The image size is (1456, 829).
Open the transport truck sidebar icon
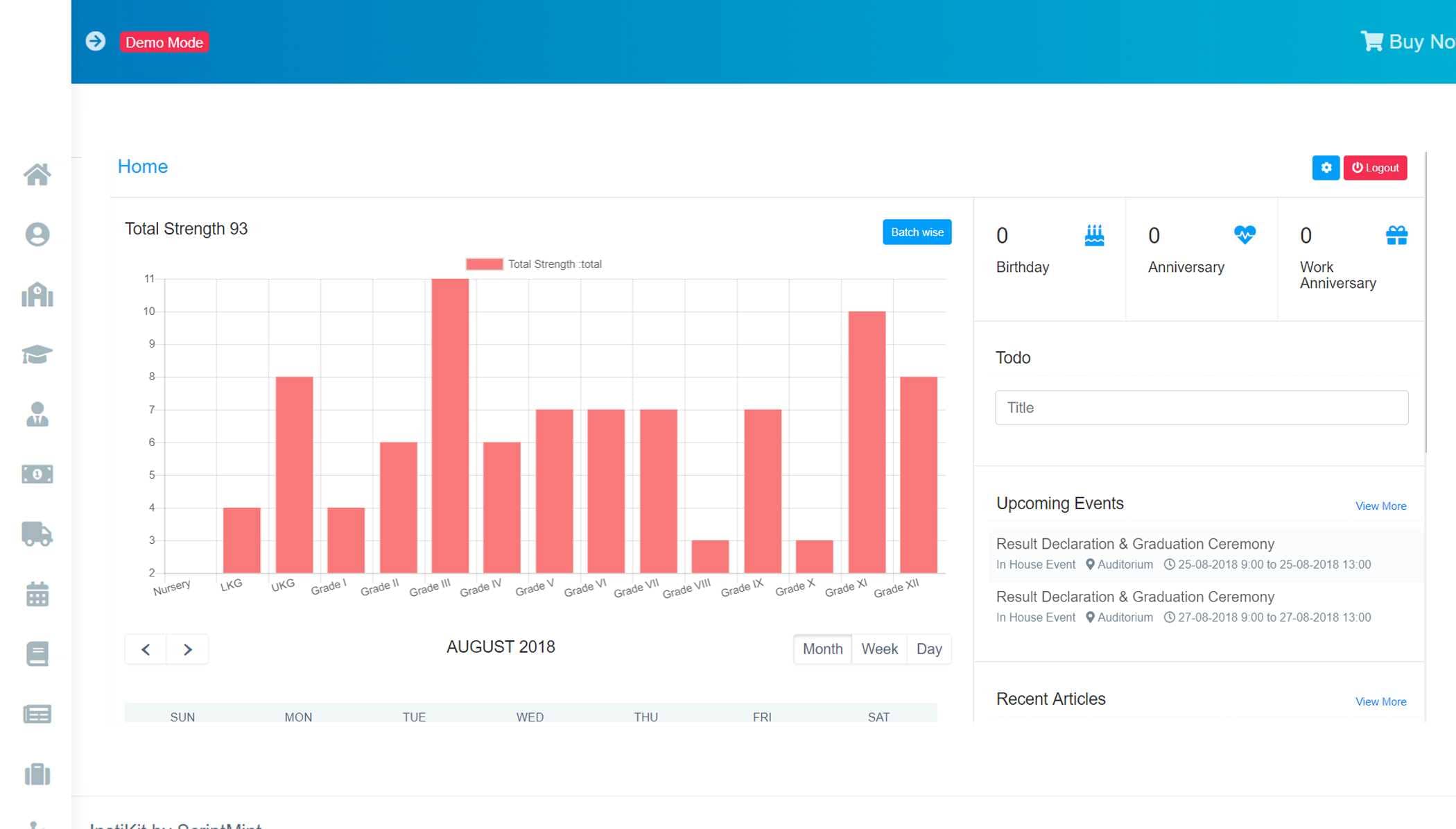pos(37,534)
